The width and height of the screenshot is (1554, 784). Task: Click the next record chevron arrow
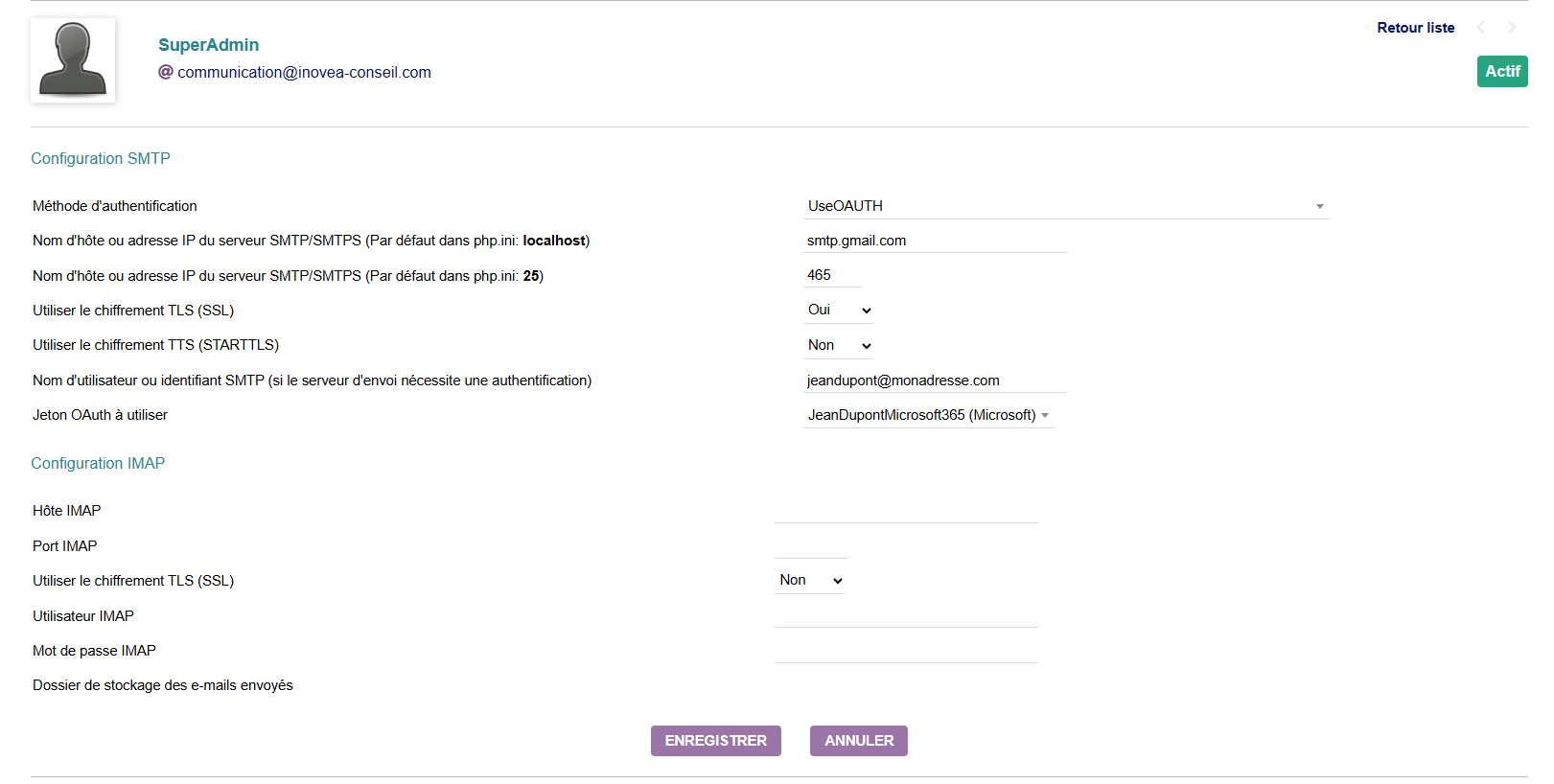1512,28
